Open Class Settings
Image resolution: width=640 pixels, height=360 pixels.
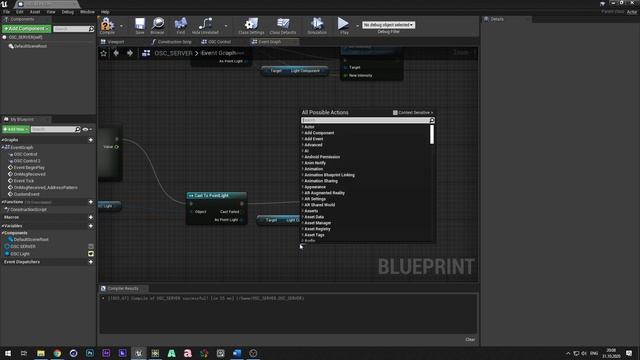(251, 24)
